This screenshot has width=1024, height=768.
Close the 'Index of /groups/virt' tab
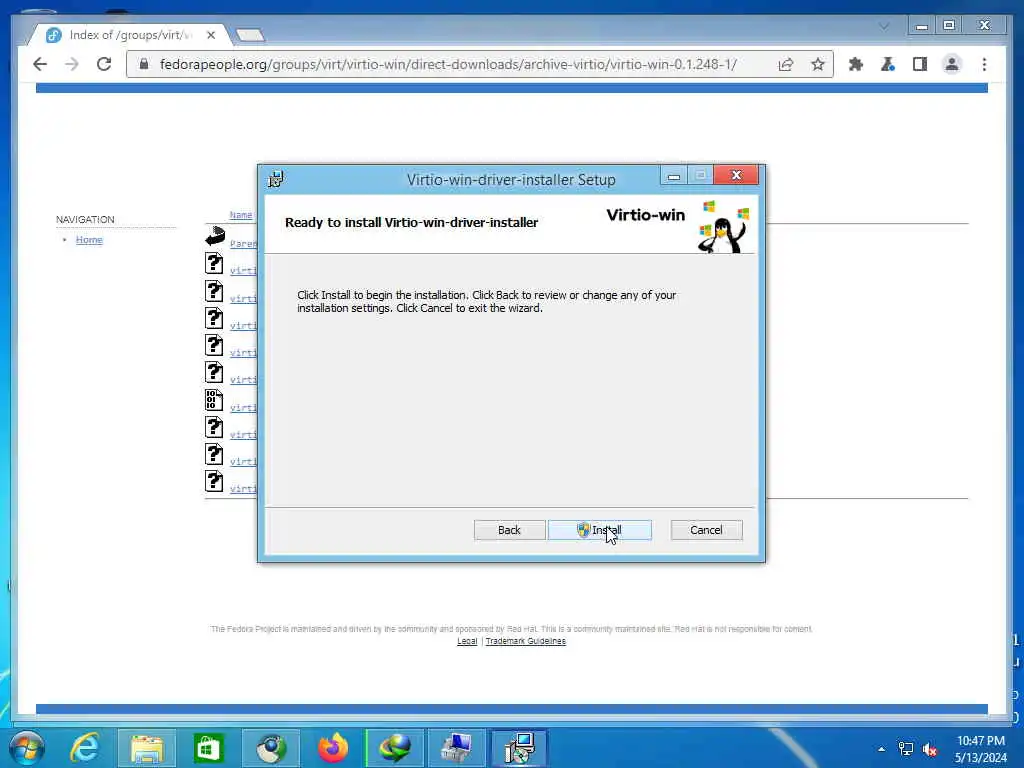click(x=211, y=35)
